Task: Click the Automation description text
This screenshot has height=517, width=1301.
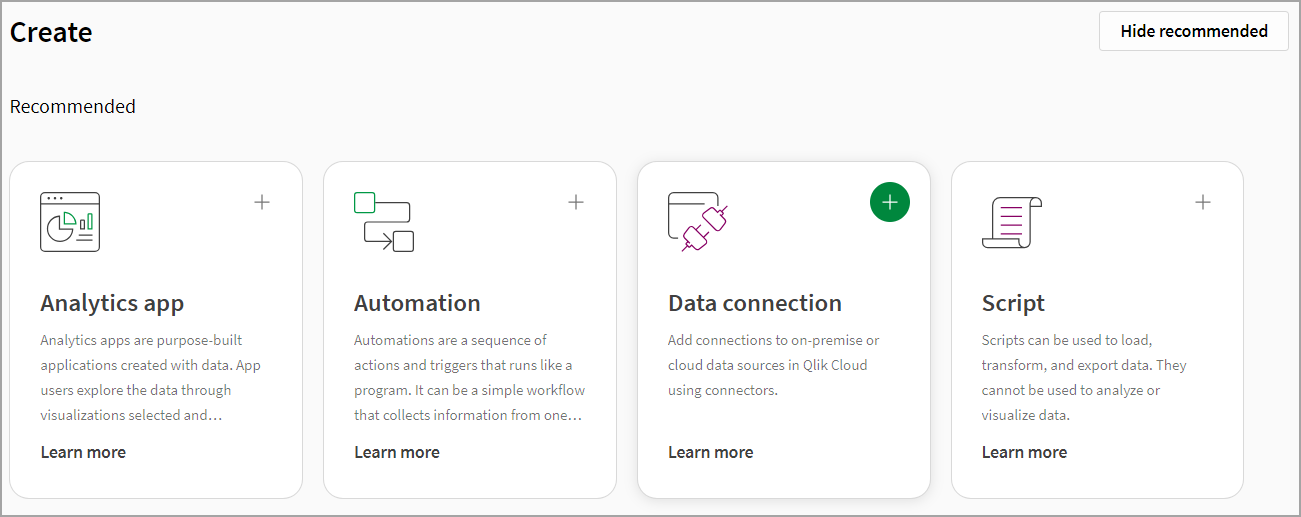Action: tap(470, 377)
